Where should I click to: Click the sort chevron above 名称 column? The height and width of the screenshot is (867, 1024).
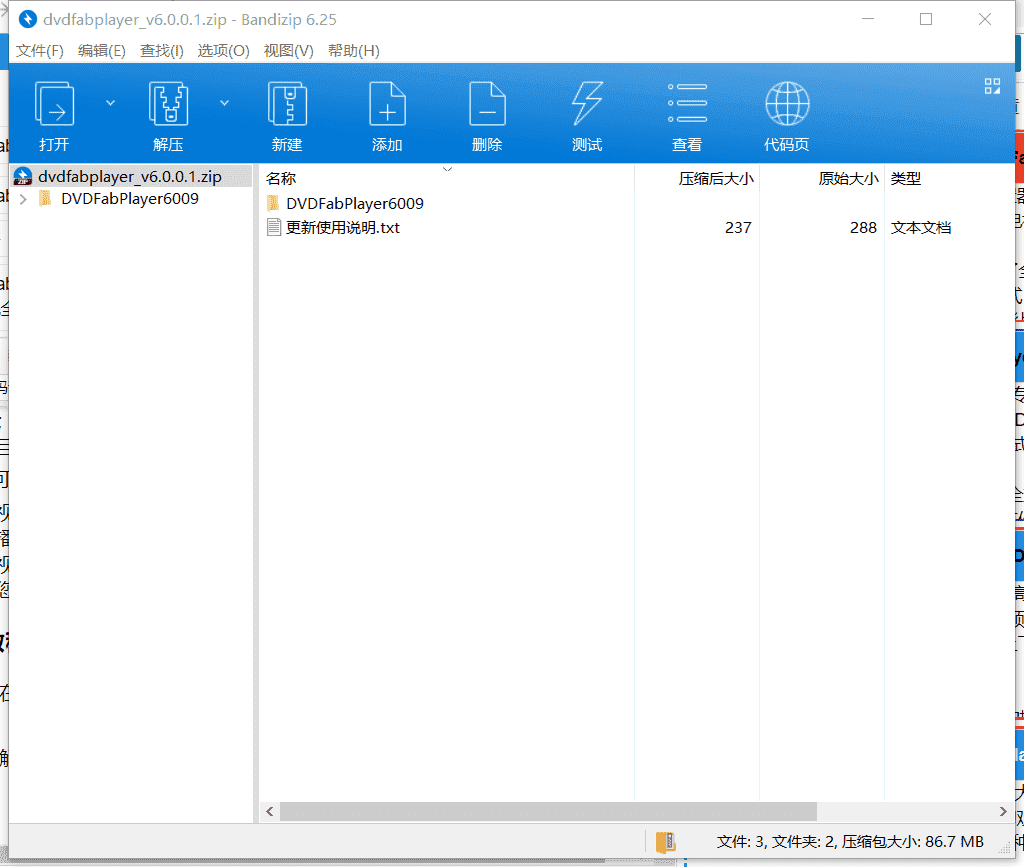(447, 169)
